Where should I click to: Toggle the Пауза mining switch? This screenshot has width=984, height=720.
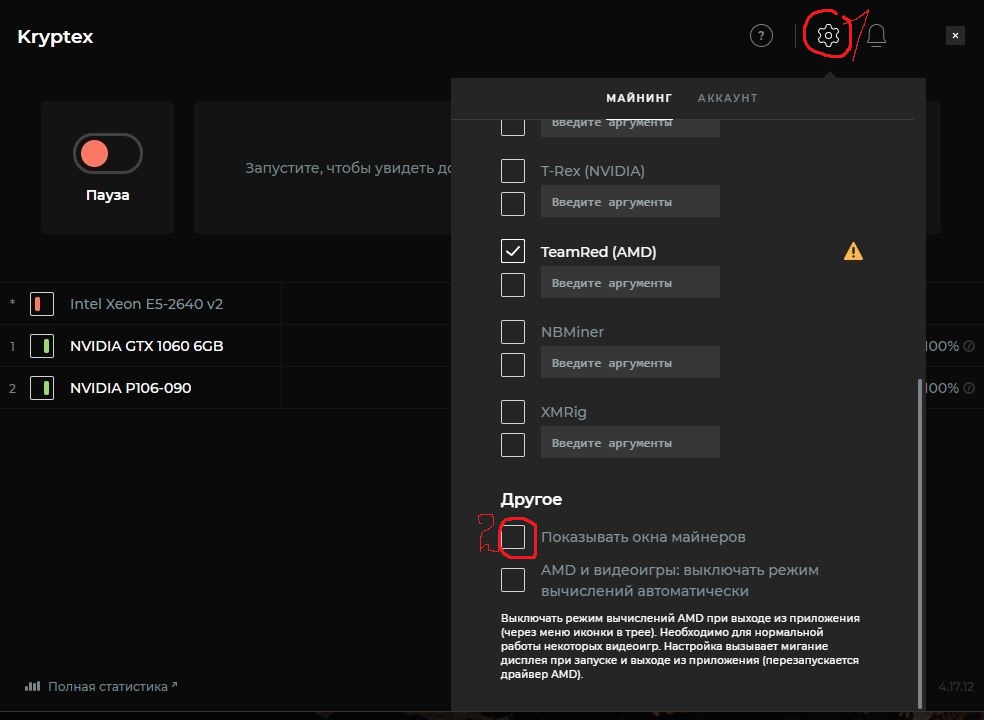(108, 153)
